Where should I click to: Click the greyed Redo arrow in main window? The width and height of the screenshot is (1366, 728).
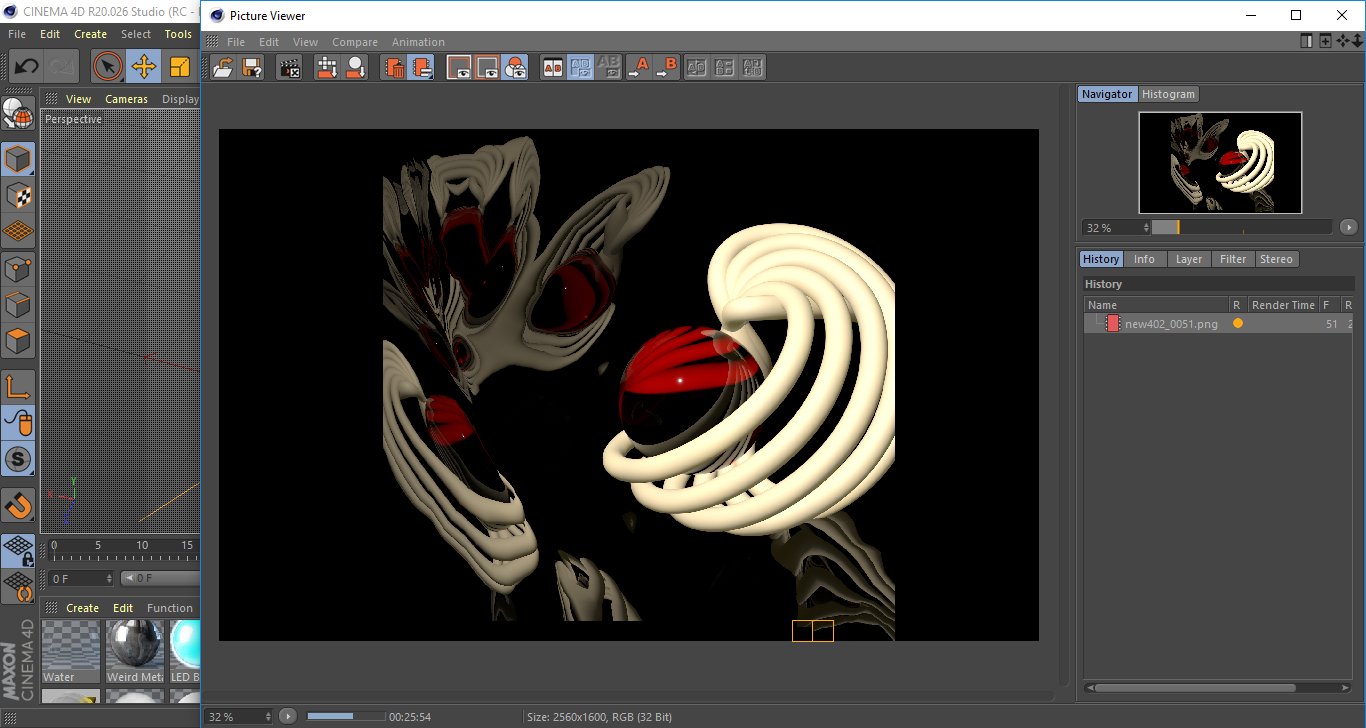pyautogui.click(x=62, y=67)
